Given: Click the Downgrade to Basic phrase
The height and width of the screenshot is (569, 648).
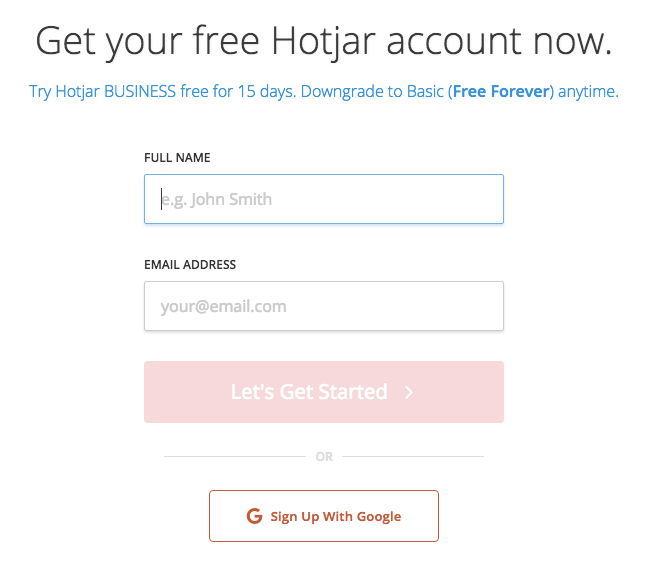Looking at the screenshot, I should 372,91.
